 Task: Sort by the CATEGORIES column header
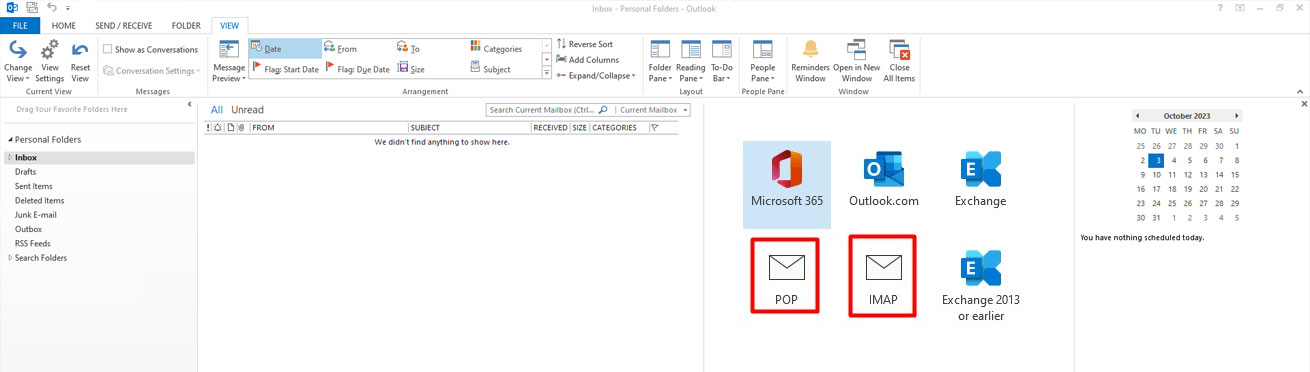619,128
